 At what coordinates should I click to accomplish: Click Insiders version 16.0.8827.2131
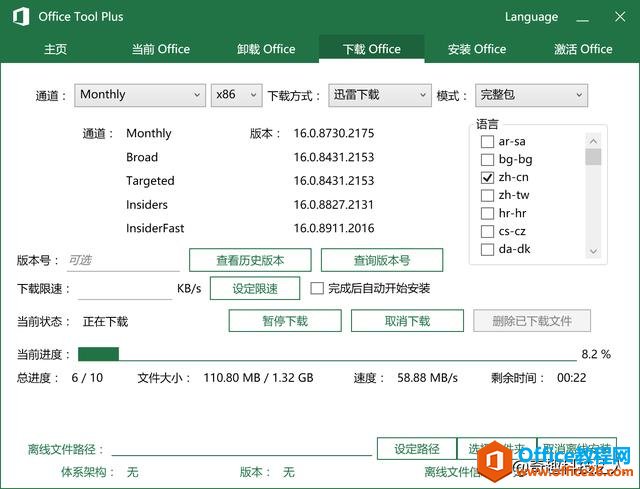tap(334, 204)
